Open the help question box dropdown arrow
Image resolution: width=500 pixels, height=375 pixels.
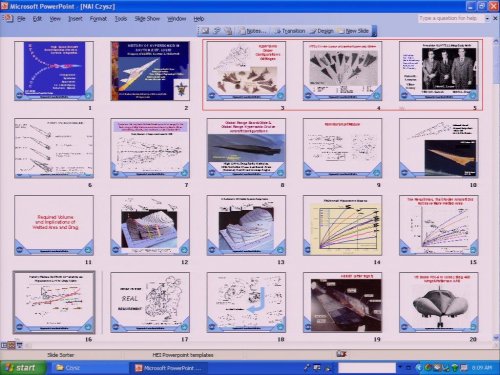(487, 19)
